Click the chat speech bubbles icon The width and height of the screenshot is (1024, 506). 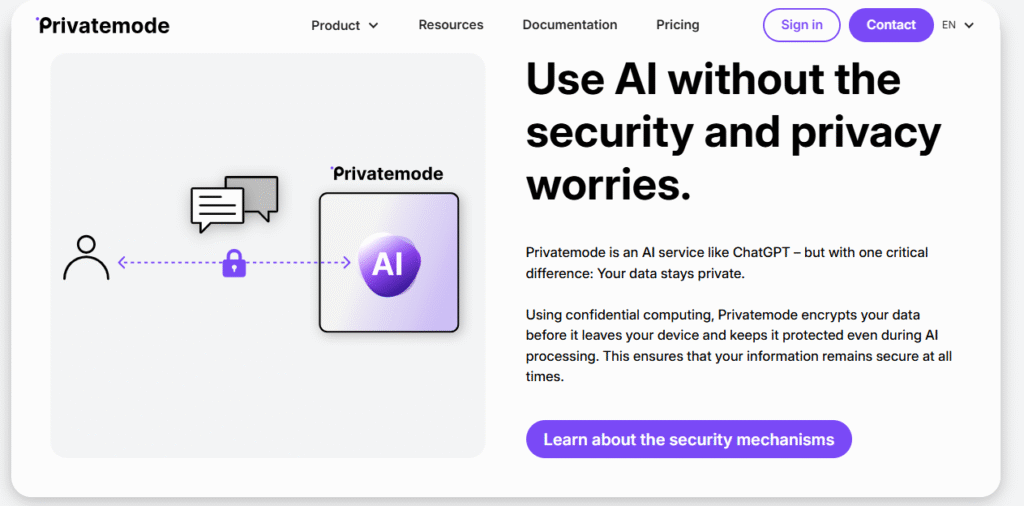(233, 203)
